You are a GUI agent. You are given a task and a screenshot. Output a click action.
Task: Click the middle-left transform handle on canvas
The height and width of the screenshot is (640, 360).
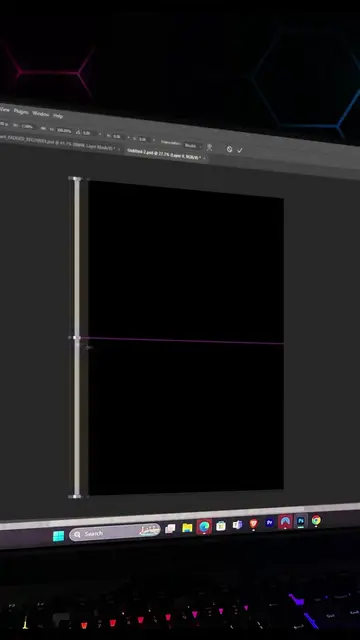(76, 338)
